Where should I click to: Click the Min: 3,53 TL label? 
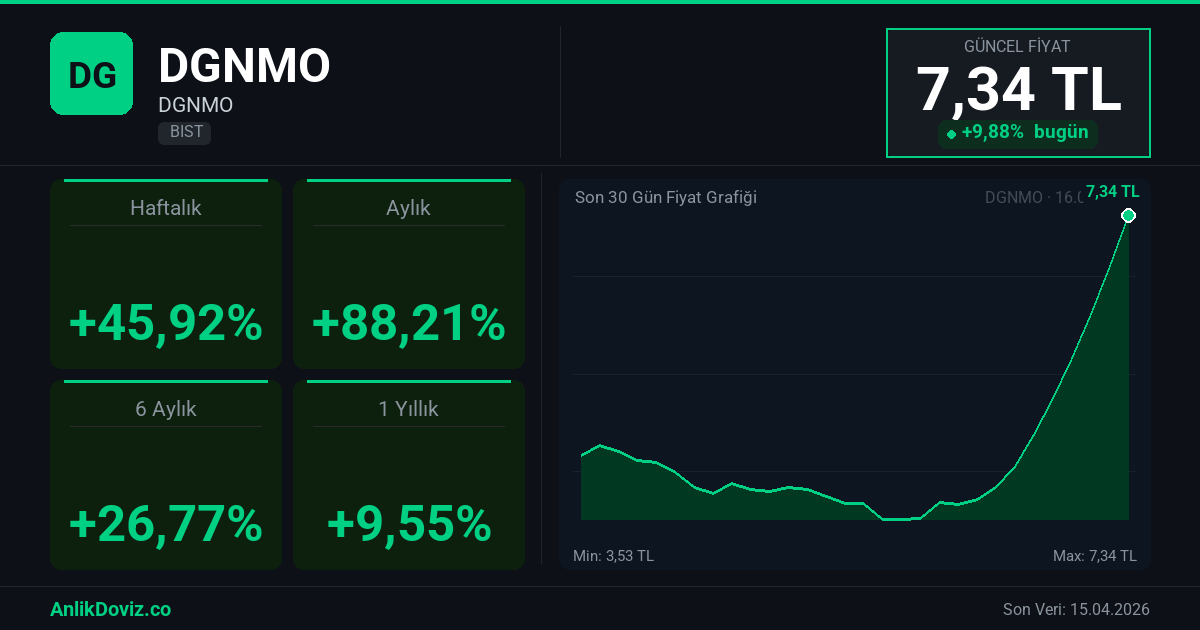(613, 556)
